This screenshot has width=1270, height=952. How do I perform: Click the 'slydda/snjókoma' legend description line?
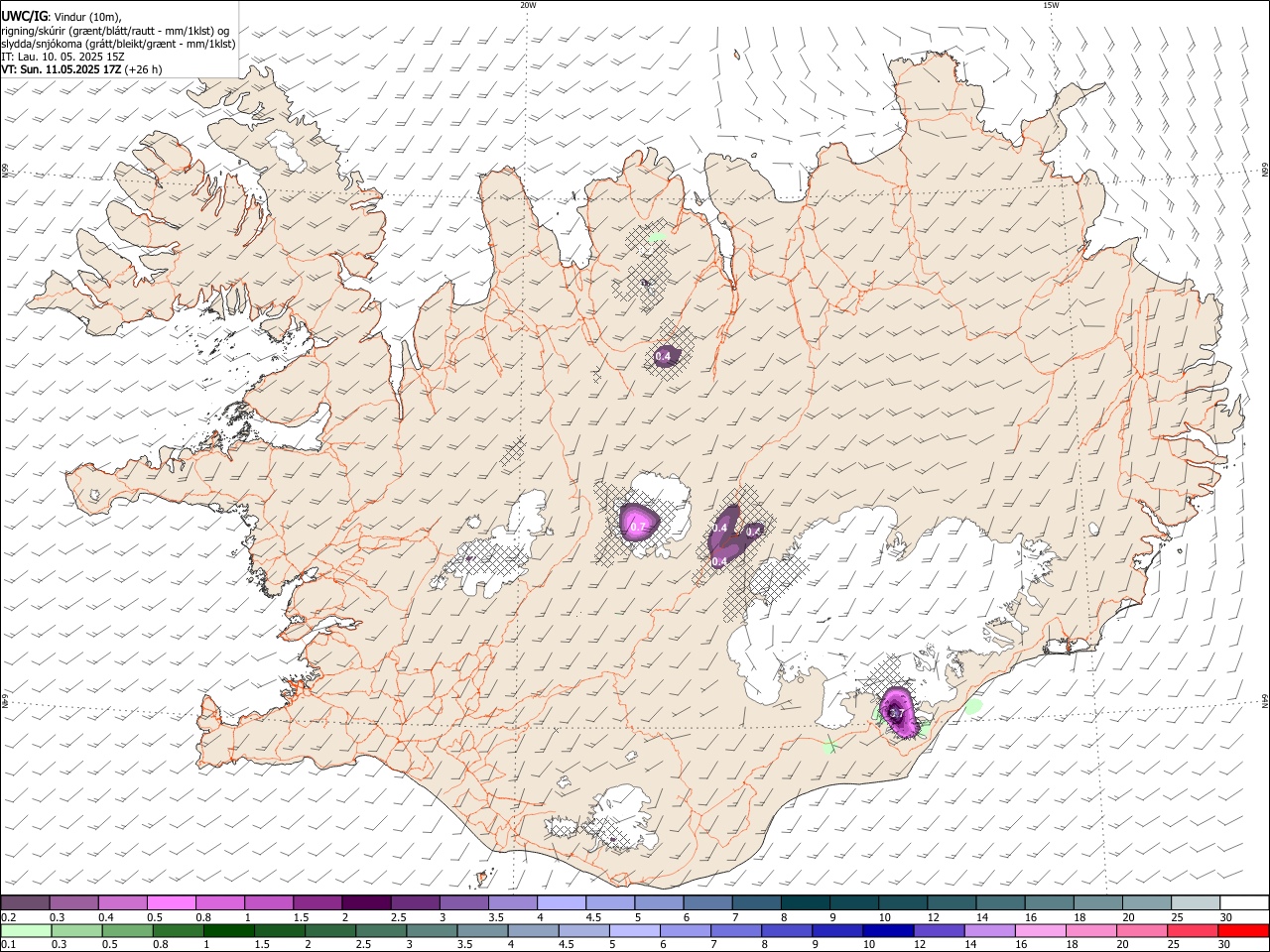click(118, 43)
